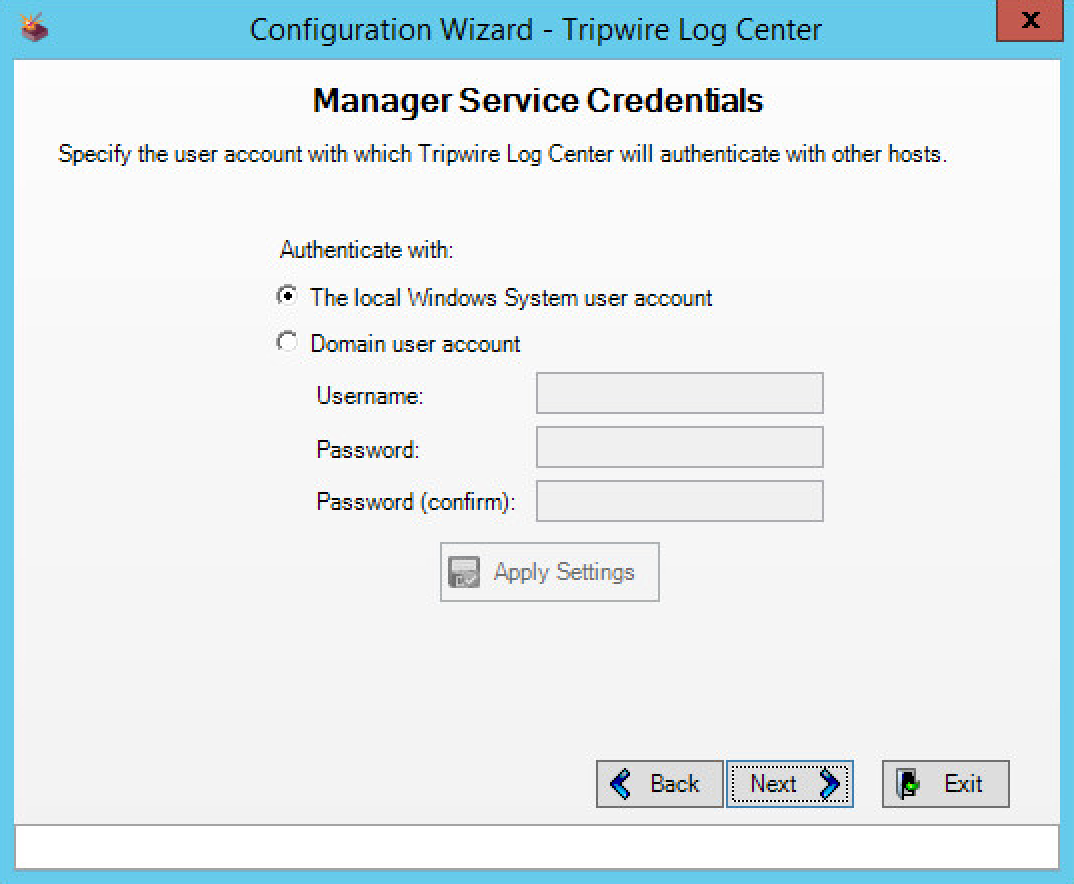Click the "Authenticate with:" label
This screenshot has height=884, width=1074.
366,250
